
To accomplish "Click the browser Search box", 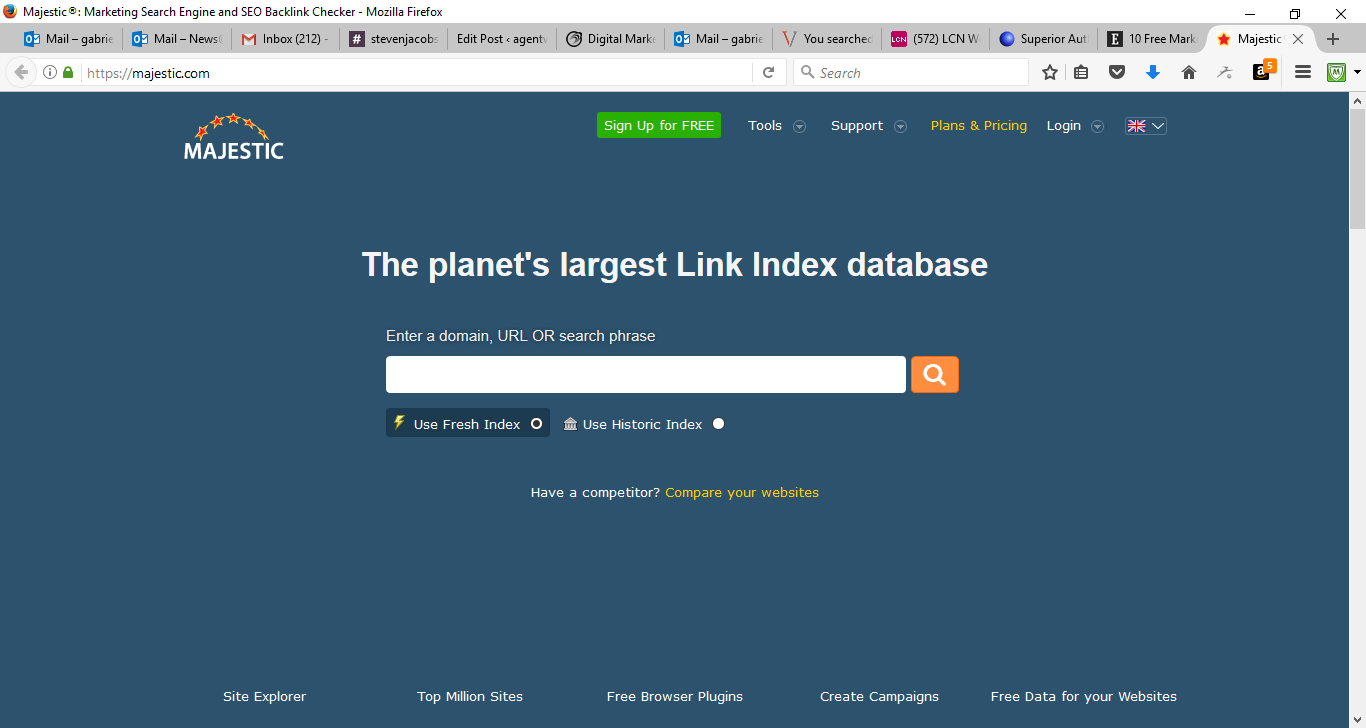I will pos(911,72).
